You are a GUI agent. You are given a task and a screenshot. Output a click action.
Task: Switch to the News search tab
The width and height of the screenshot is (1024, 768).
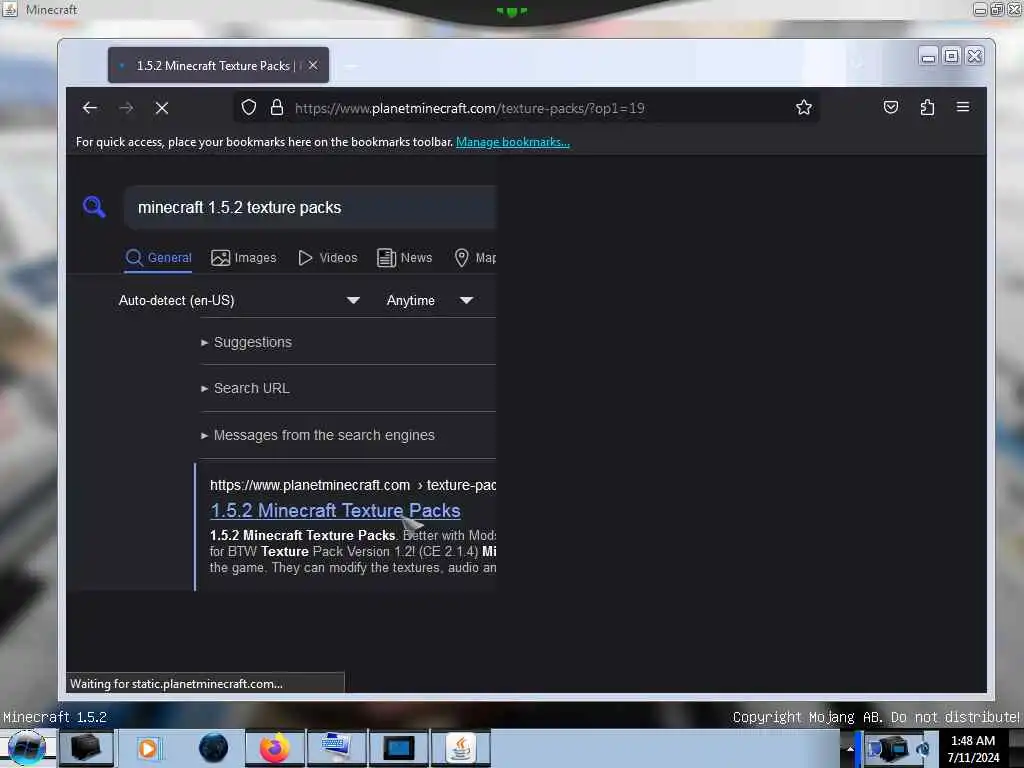405,258
